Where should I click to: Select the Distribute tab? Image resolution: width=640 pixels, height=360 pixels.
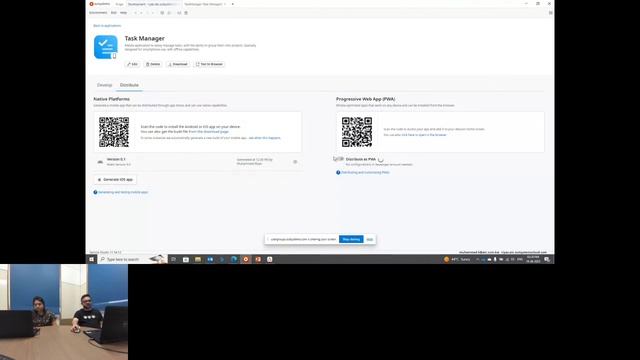(129, 85)
